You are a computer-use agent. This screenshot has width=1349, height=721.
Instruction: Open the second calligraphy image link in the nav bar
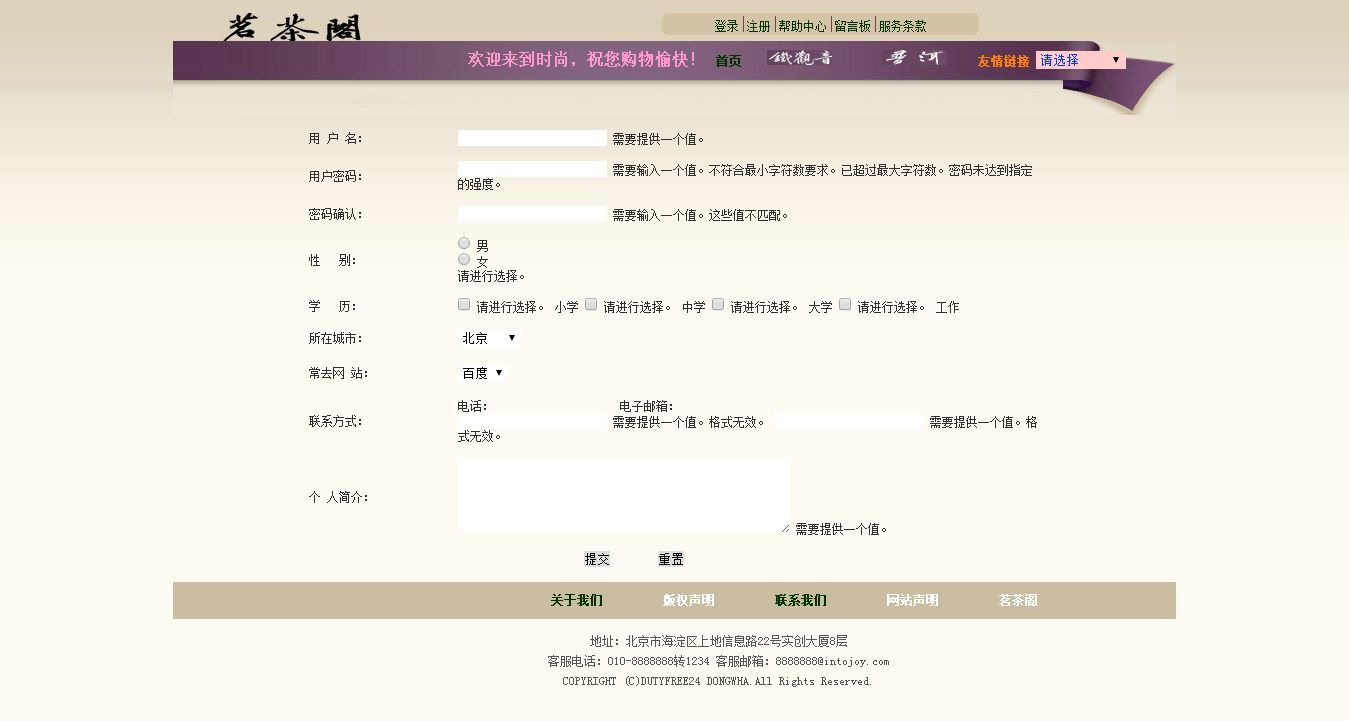915,58
